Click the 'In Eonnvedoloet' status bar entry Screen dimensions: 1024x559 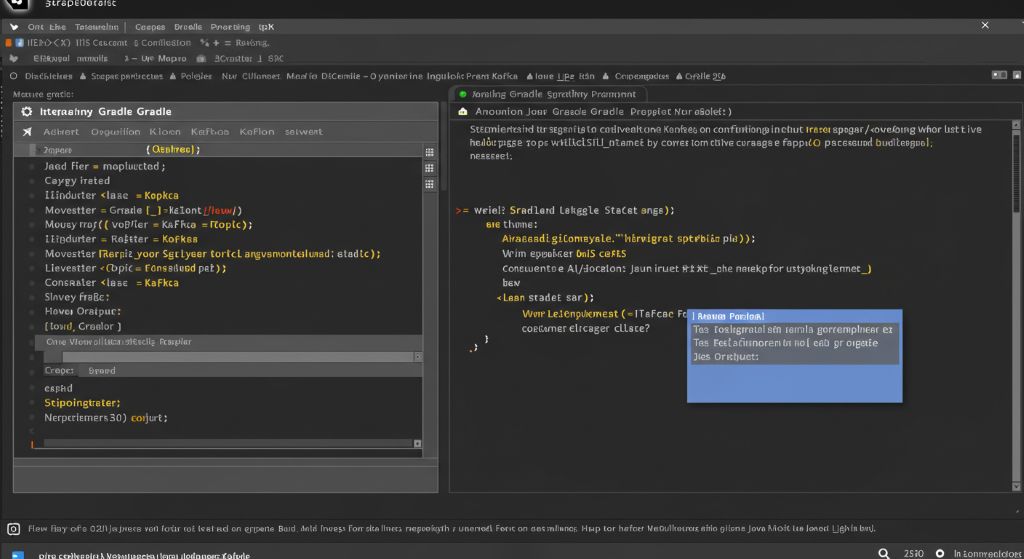(987, 554)
